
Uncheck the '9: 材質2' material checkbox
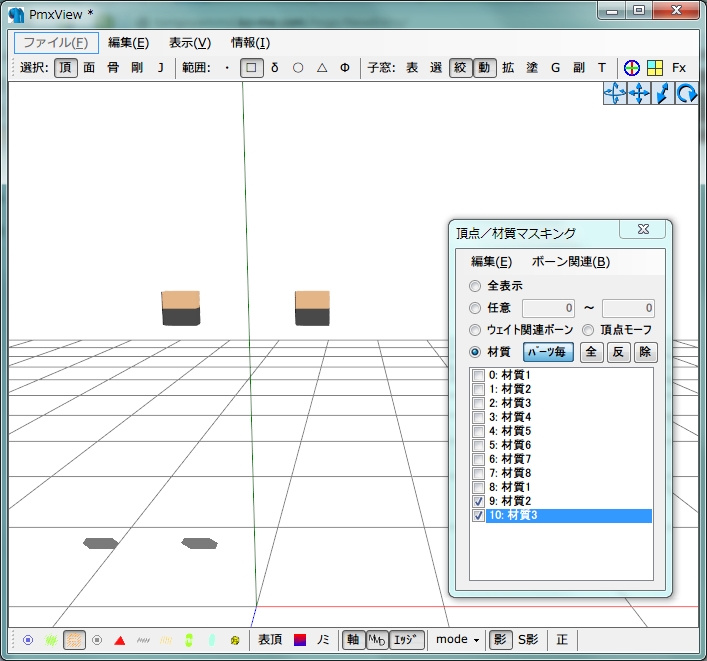click(478, 501)
